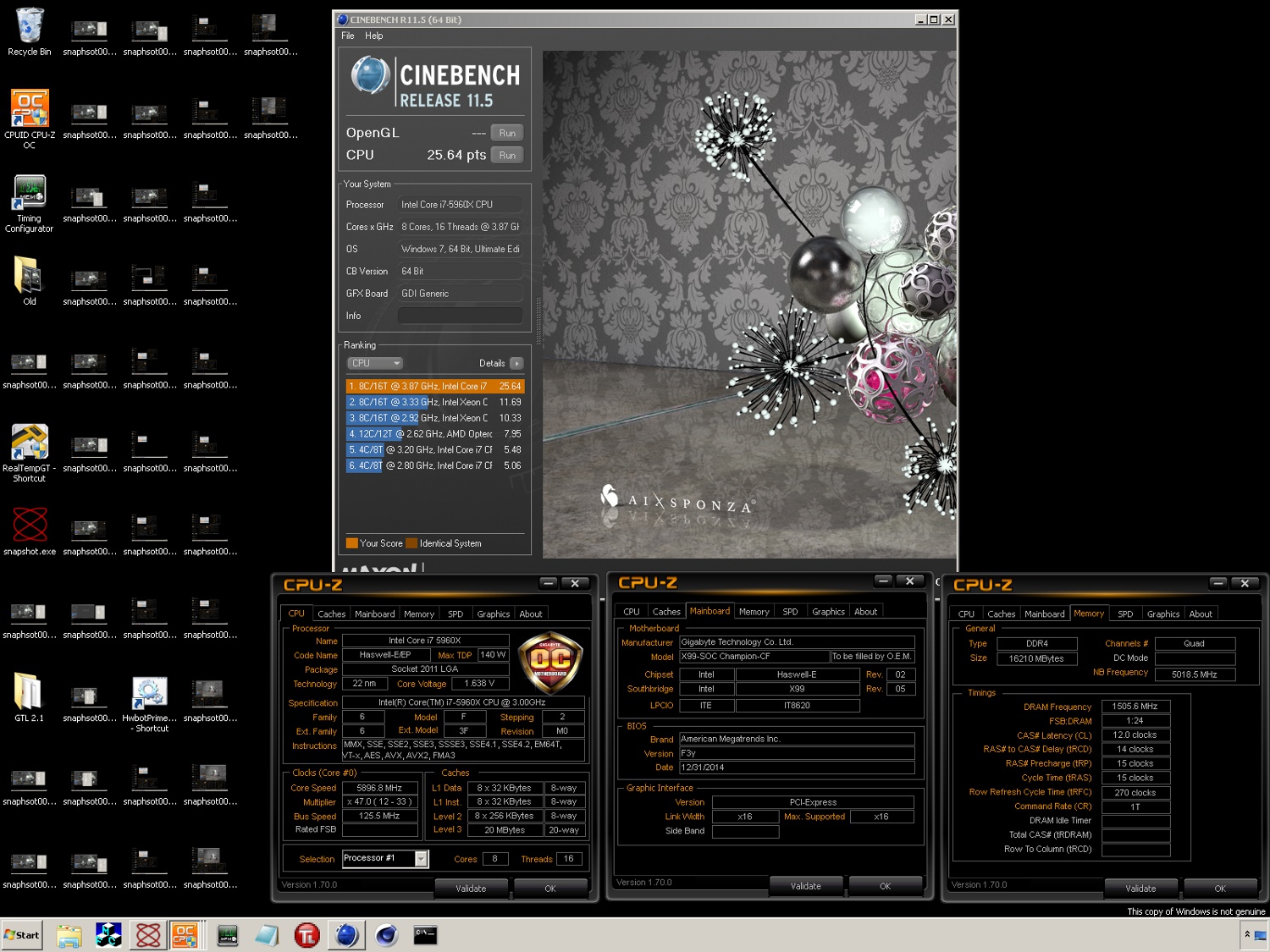Screen dimensions: 1270x952
Task: Launch HwbotPrime shortcut on desktop
Action: point(151,703)
